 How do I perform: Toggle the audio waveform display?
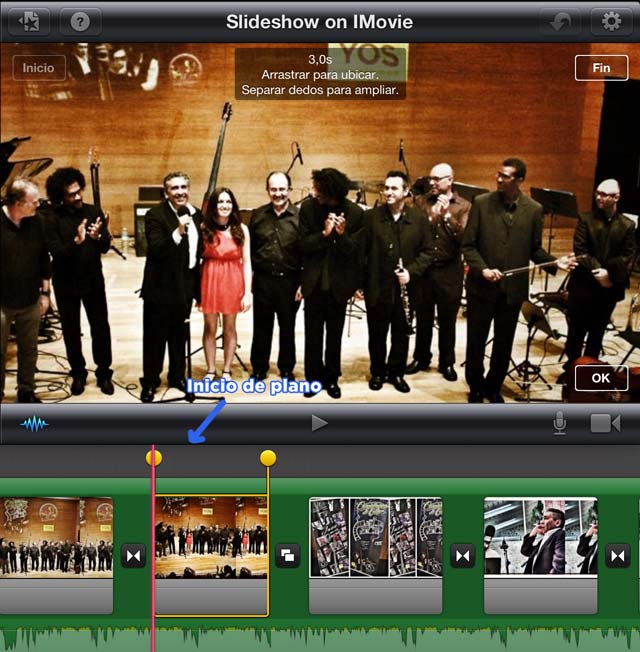(x=34, y=424)
